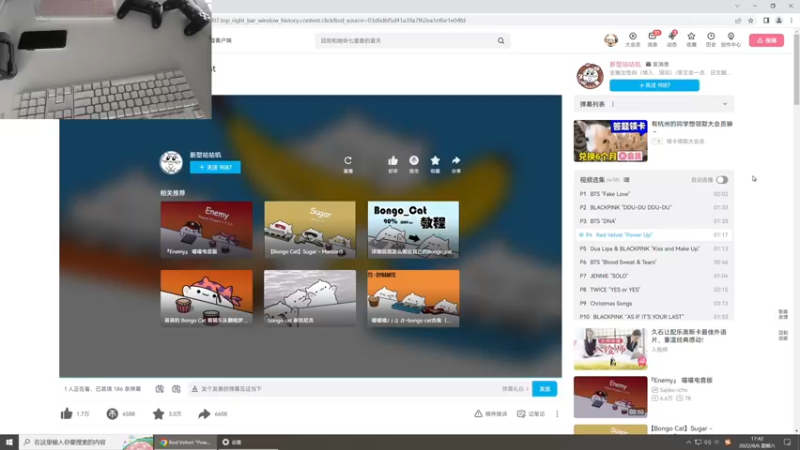Open danmaku font style 'A' icon
This screenshot has height=450, width=800.
click(194, 389)
